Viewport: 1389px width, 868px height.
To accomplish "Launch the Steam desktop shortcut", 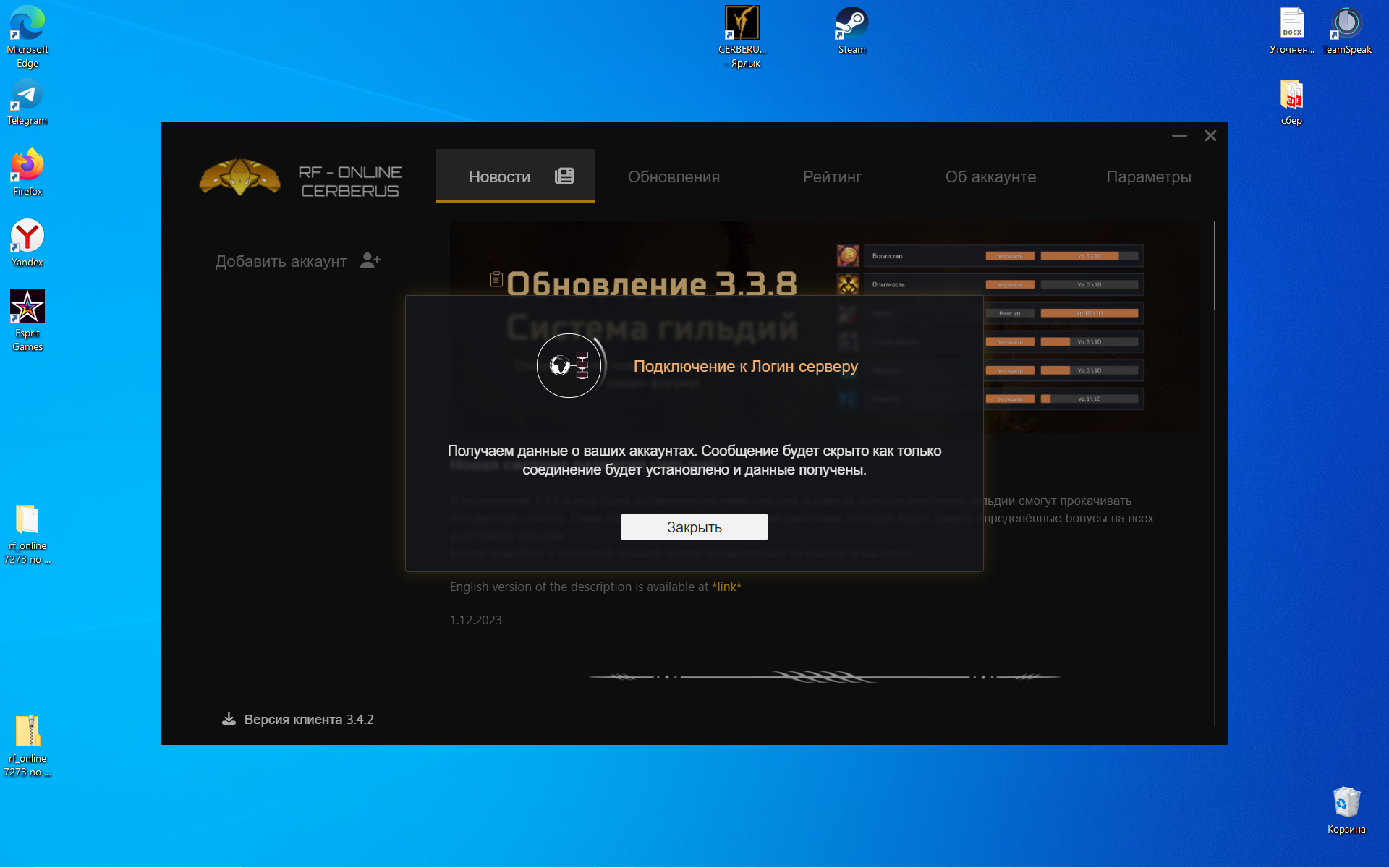I will pos(852,30).
